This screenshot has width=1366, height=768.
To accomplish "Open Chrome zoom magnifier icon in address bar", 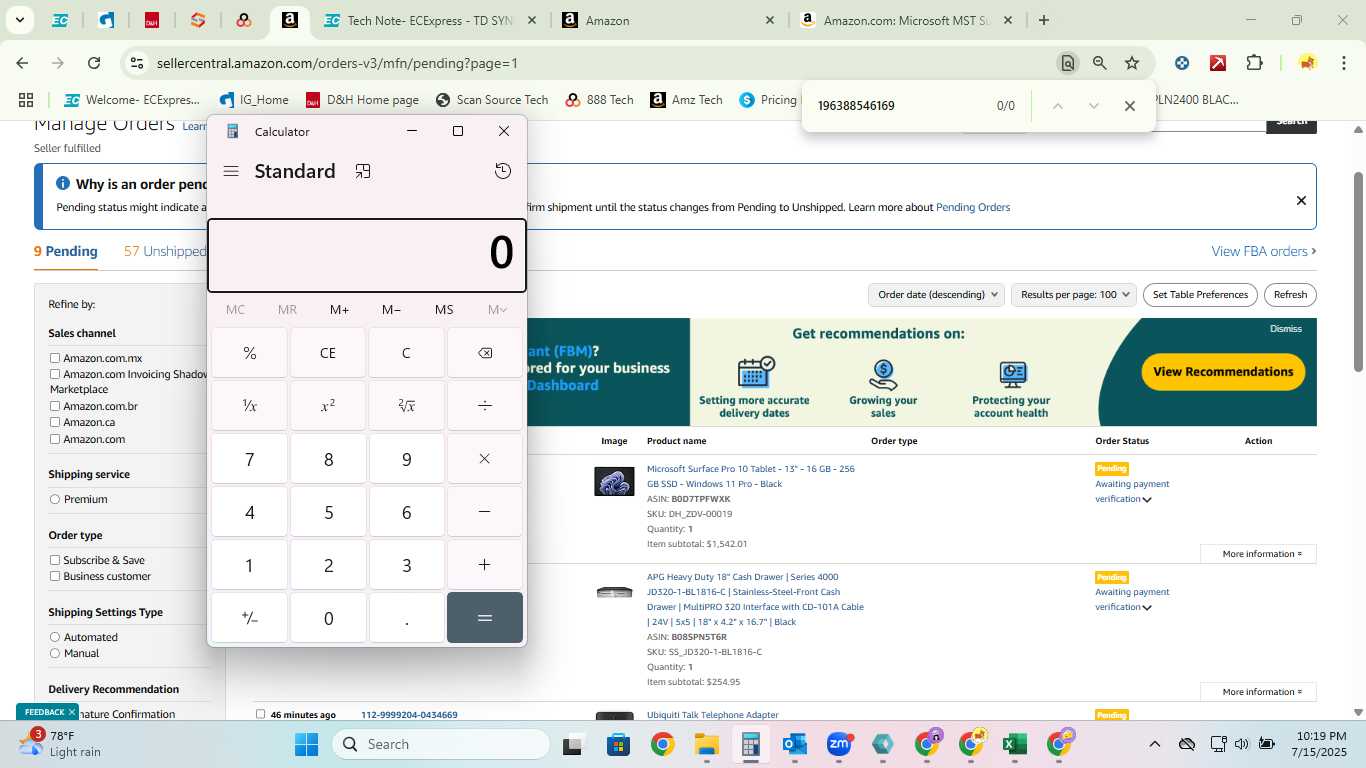I will [x=1100, y=63].
